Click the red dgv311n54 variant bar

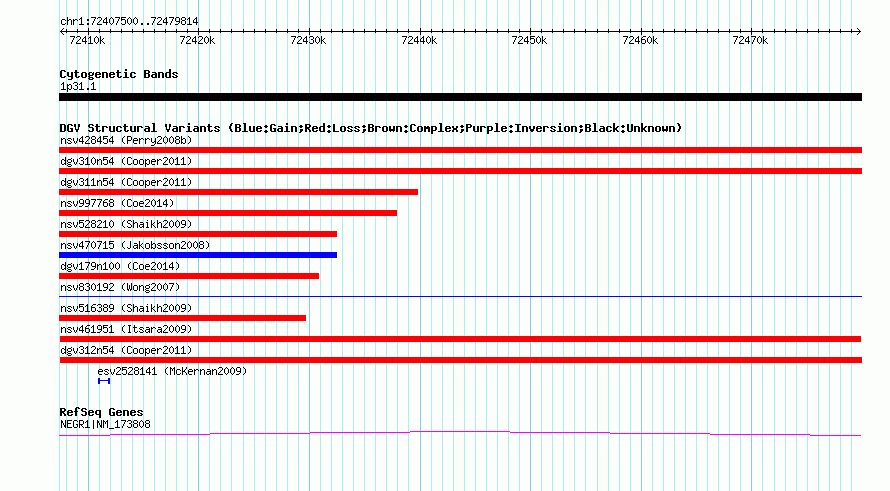(x=238, y=192)
